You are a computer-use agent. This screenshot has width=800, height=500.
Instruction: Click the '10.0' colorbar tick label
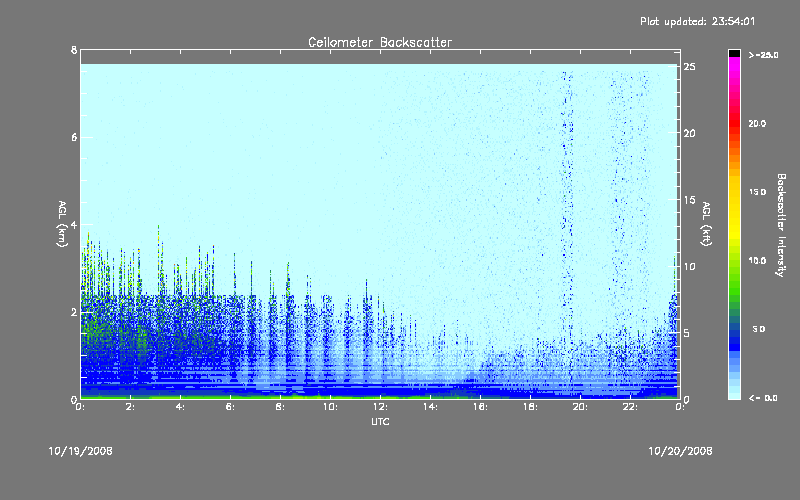[757, 261]
